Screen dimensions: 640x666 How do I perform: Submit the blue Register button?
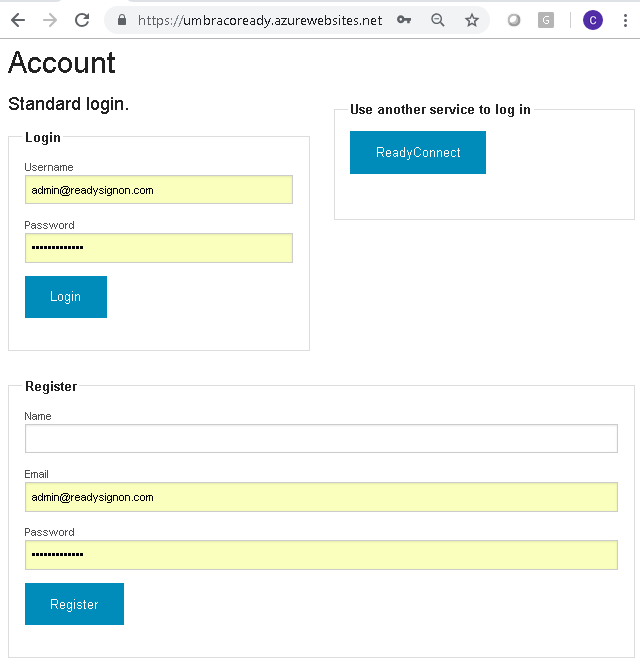pos(74,604)
